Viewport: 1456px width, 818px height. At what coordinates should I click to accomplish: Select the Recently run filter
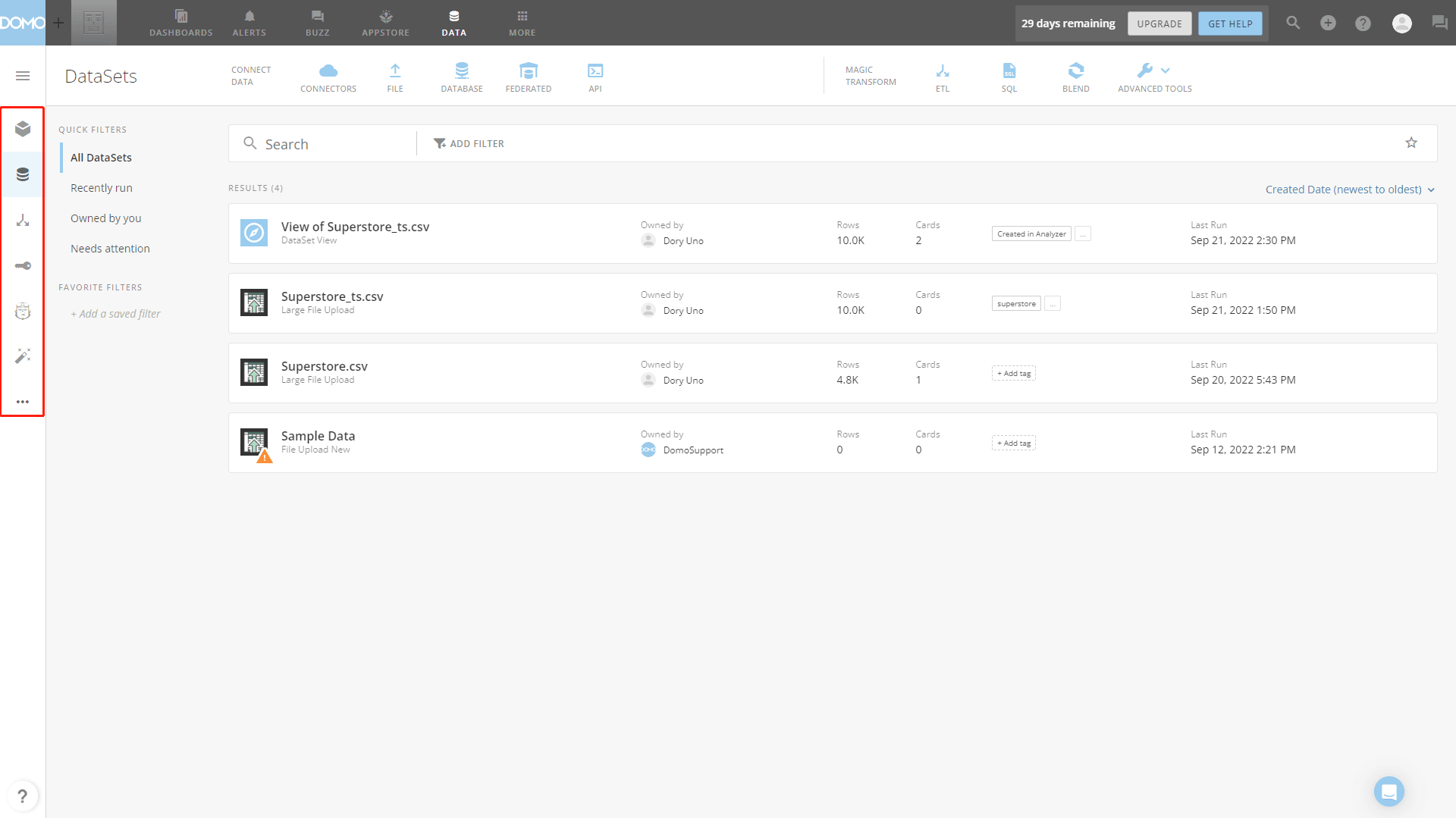pos(102,188)
